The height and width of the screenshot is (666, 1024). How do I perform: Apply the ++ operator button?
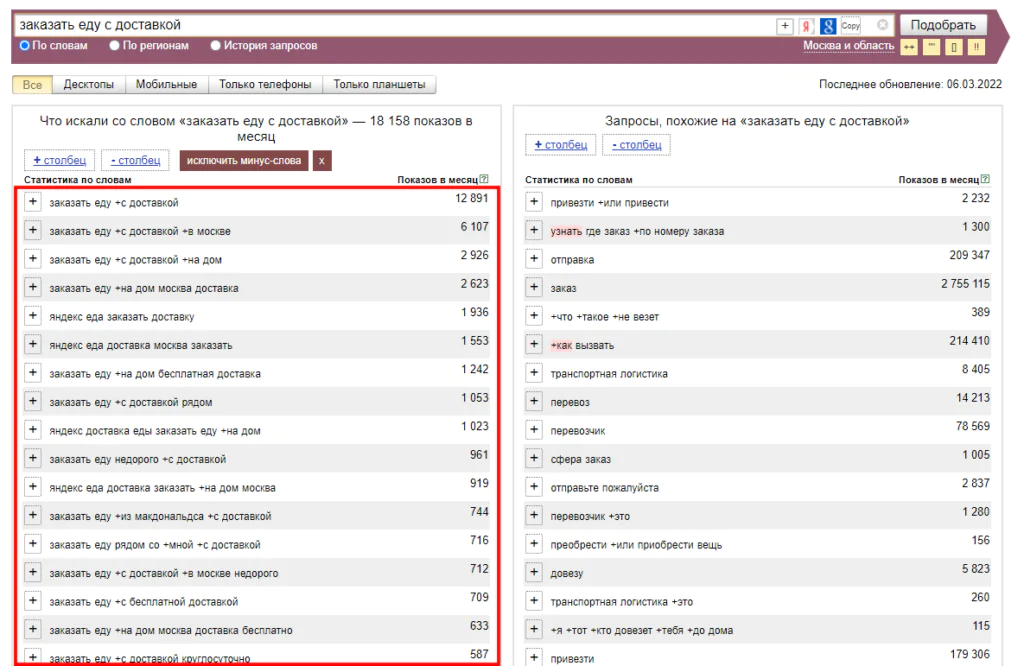coord(909,47)
